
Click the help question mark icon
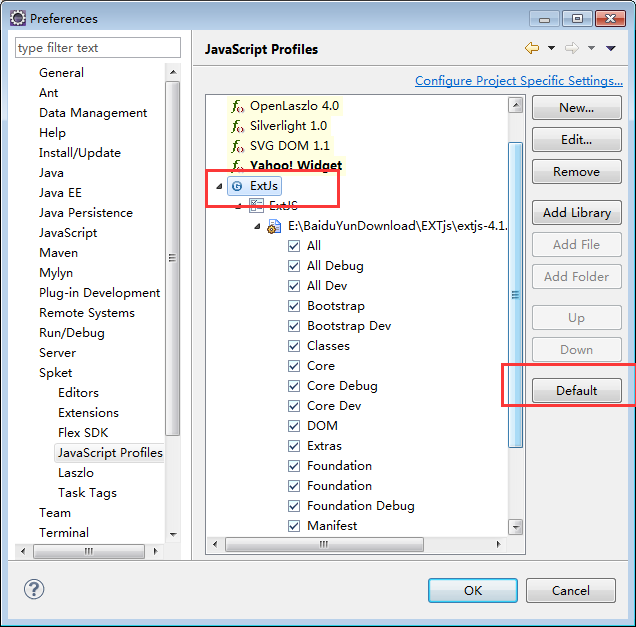click(34, 589)
